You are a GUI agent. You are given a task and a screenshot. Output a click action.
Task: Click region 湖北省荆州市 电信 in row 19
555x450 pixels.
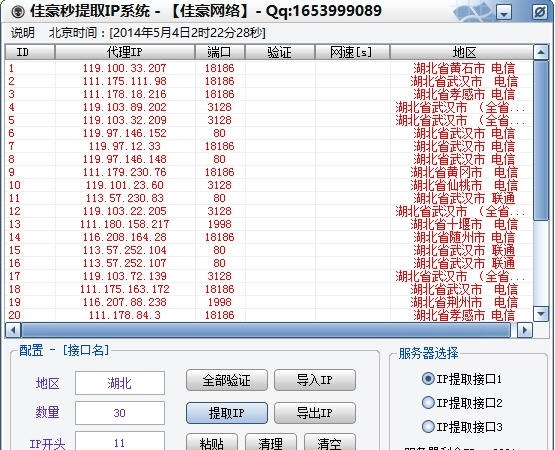click(464, 302)
